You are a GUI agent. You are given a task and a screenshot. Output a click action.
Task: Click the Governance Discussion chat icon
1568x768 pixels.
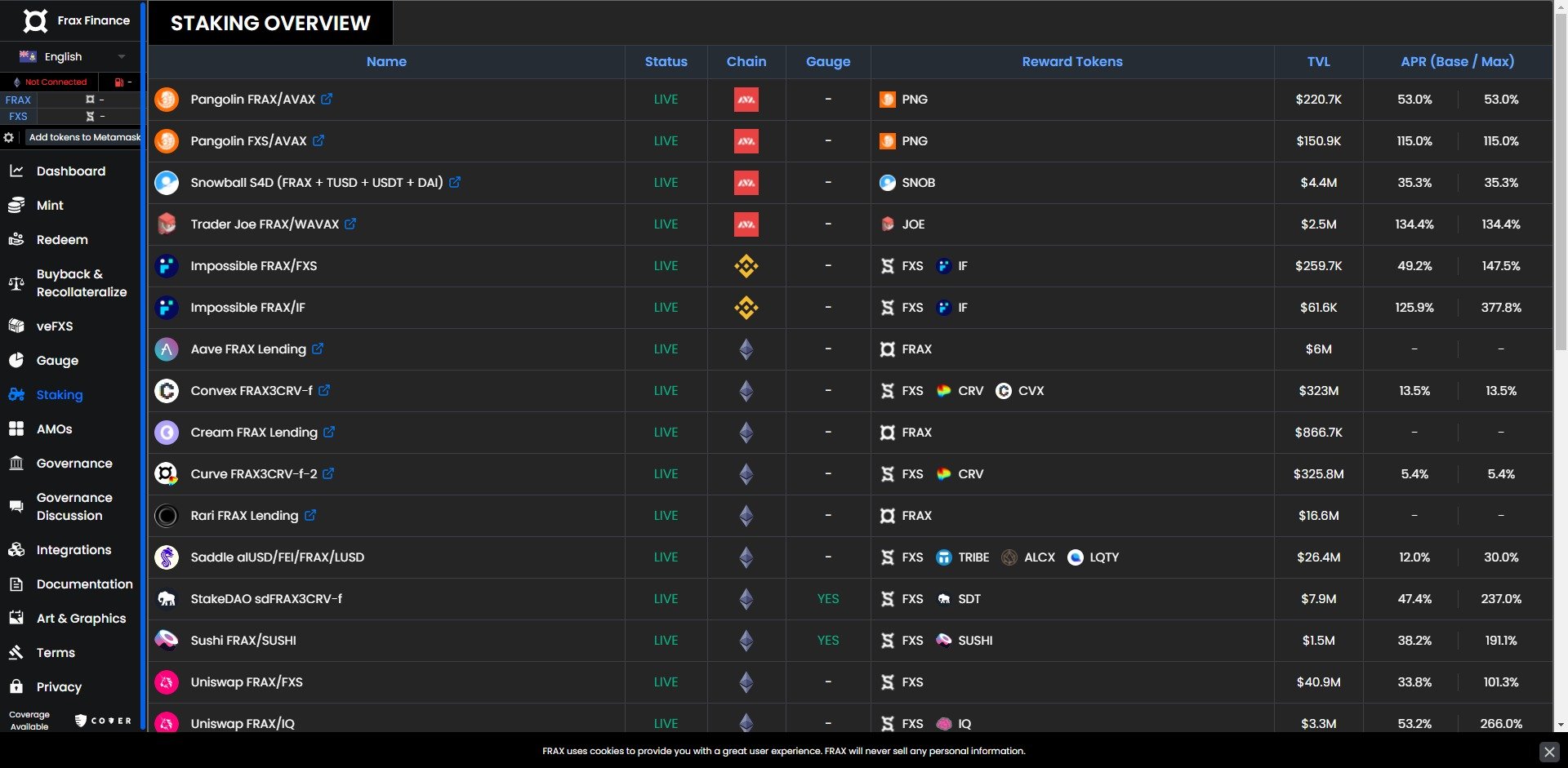pos(16,507)
